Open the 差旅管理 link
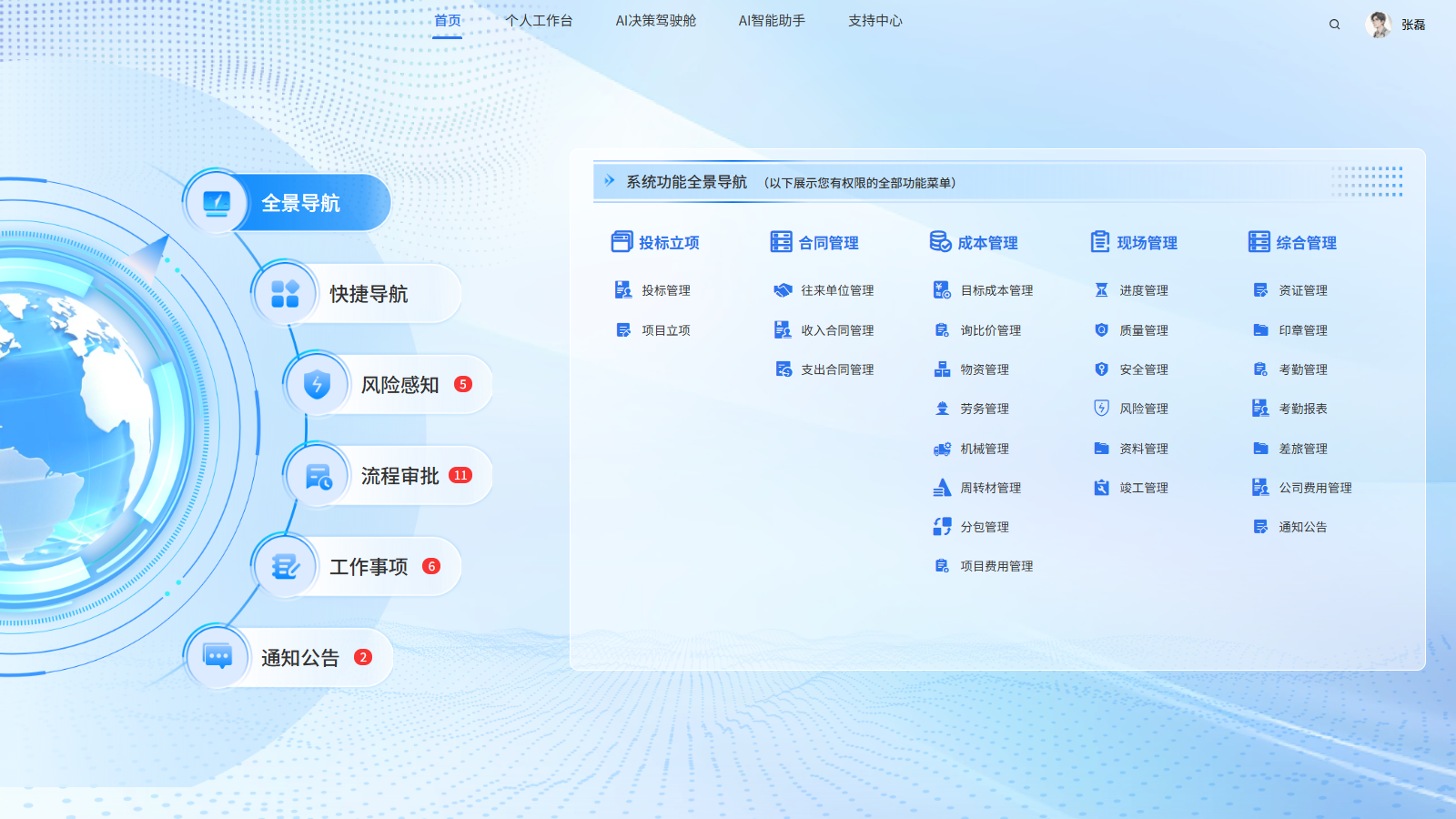1456x819 pixels. (x=1303, y=449)
